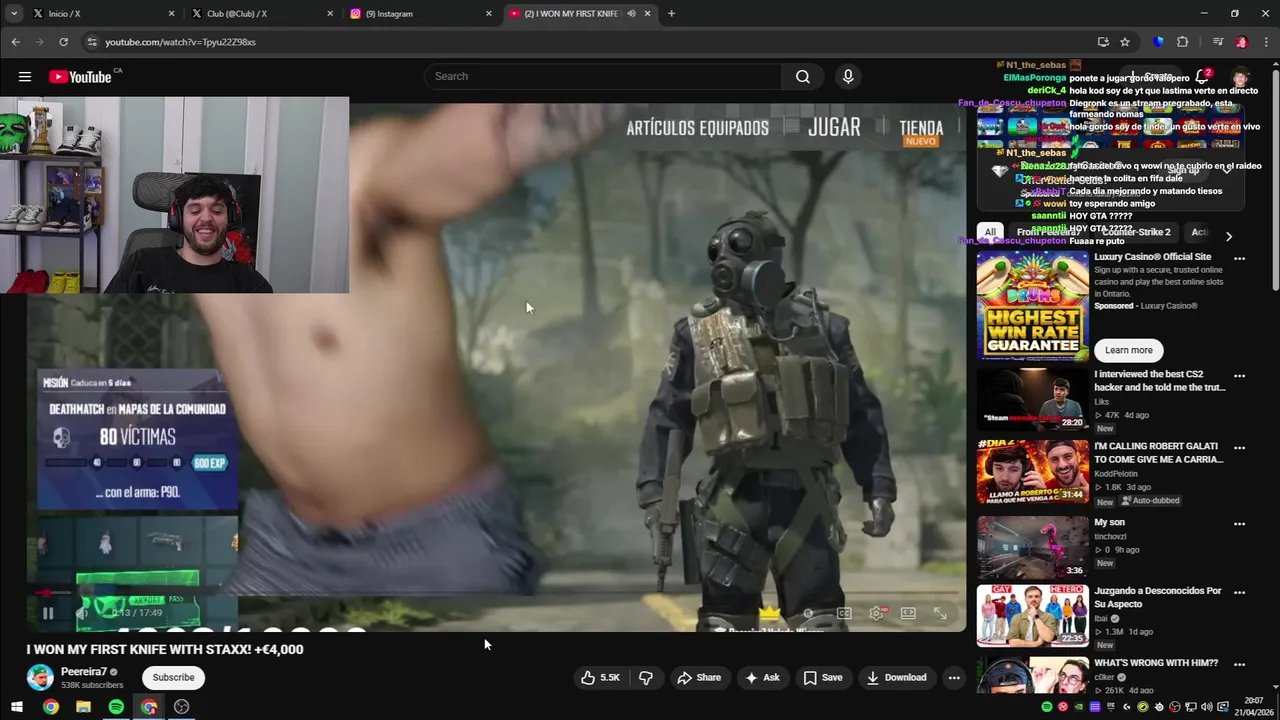Select the All filter chip
This screenshot has height=720, width=1280.
(990, 232)
